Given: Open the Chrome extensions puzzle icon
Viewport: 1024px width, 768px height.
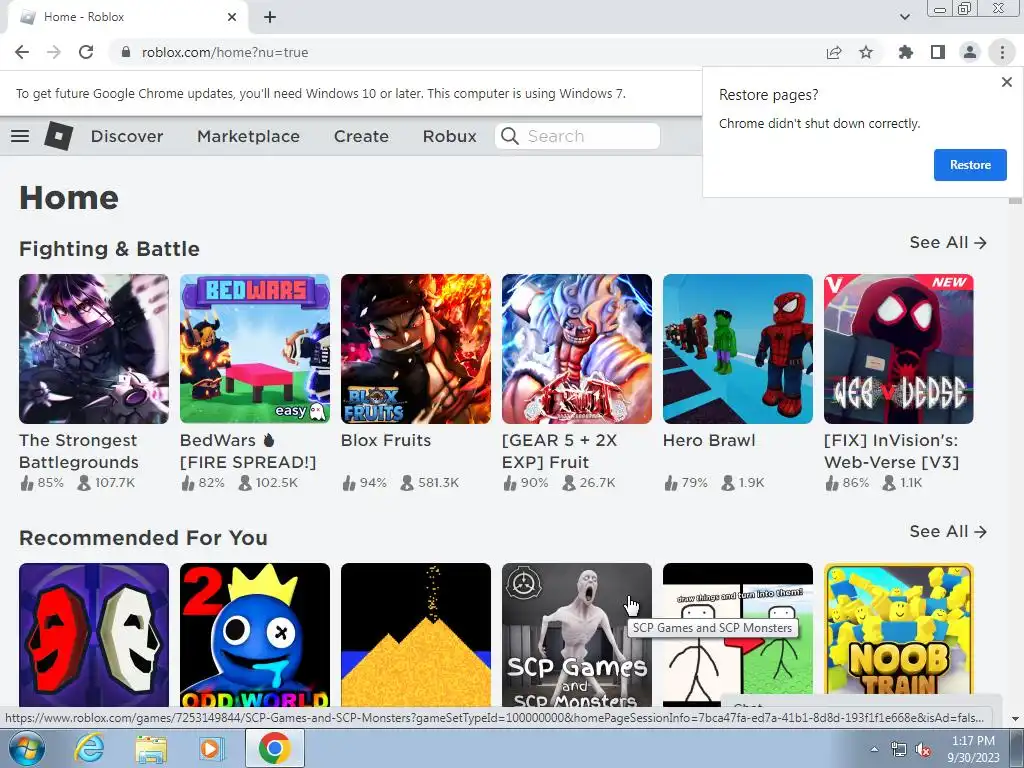Looking at the screenshot, I should (905, 52).
